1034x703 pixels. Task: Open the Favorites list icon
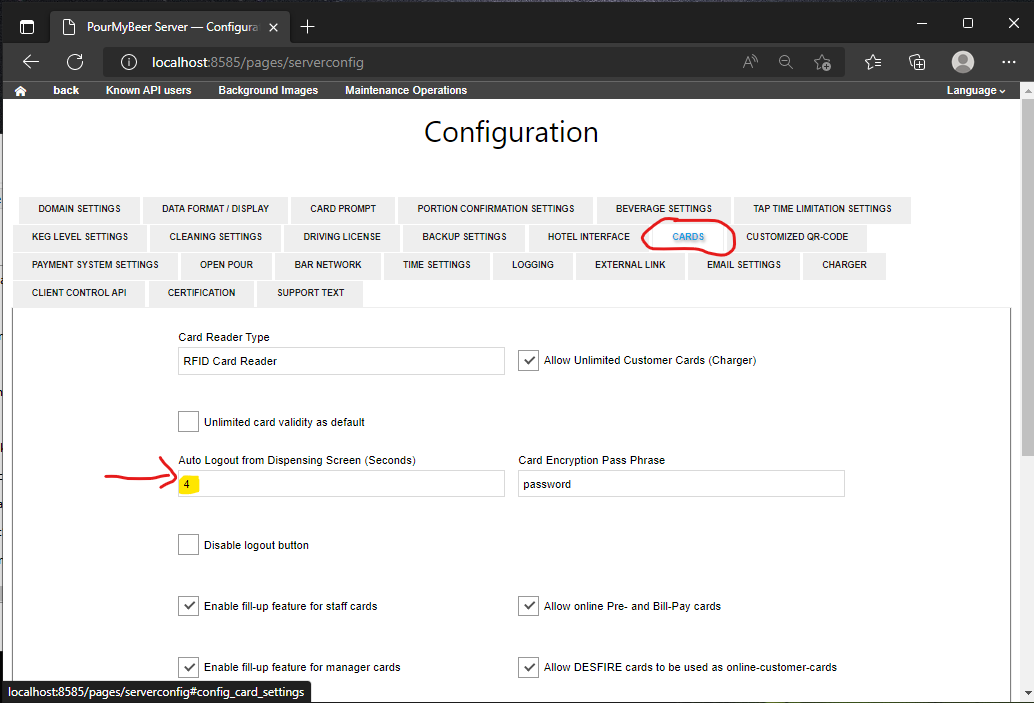coord(872,62)
